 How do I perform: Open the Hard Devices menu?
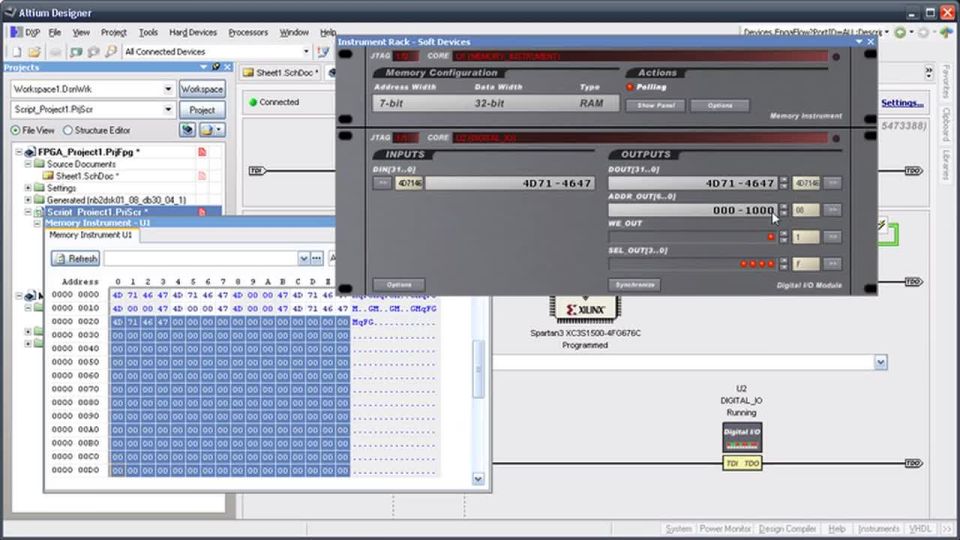click(x=193, y=32)
